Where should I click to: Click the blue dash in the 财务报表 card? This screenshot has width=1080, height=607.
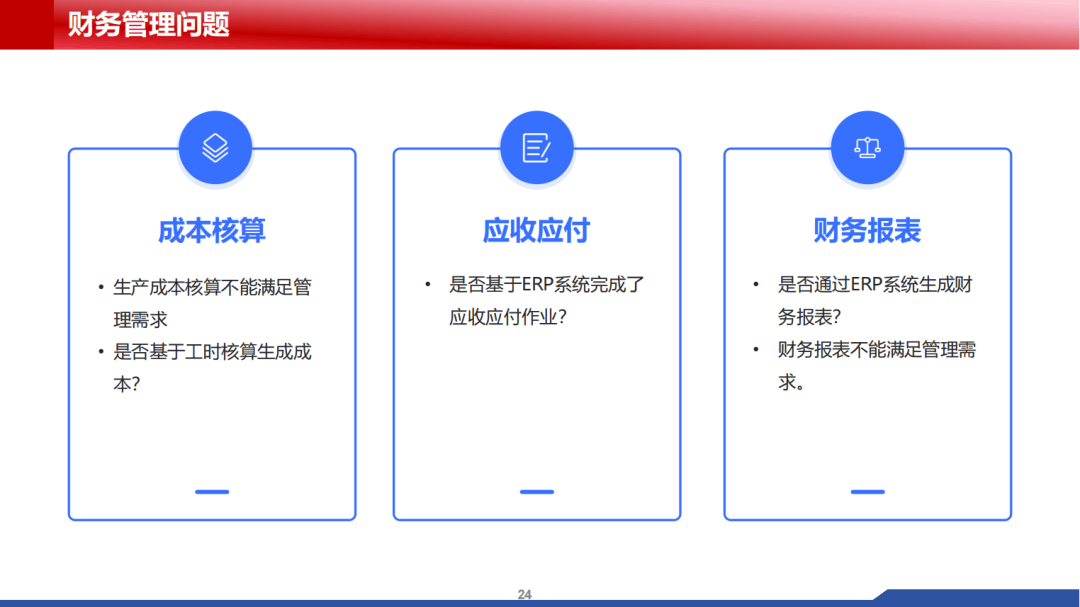coord(867,492)
